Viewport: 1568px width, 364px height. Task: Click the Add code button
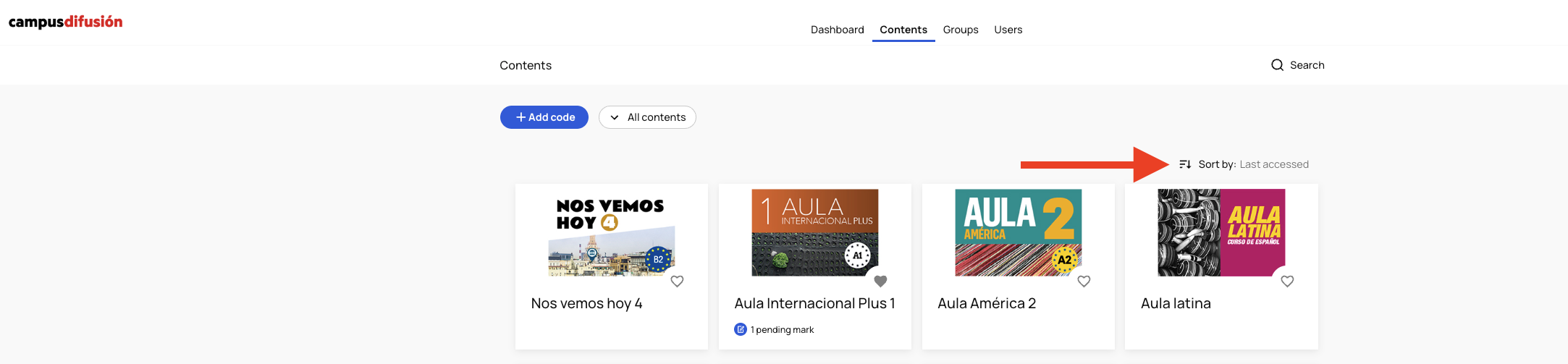pos(544,117)
